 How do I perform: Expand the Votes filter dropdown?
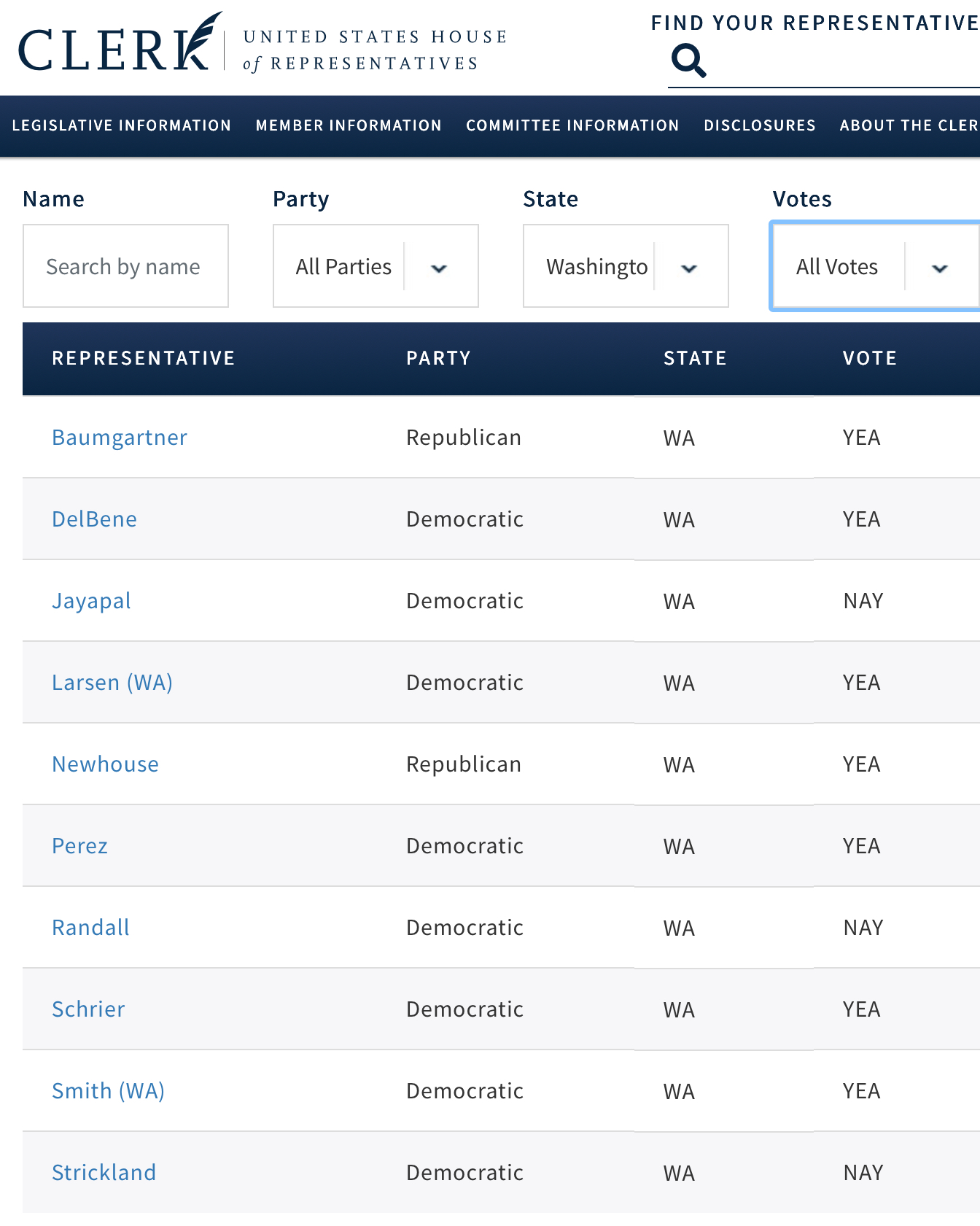tap(875, 266)
